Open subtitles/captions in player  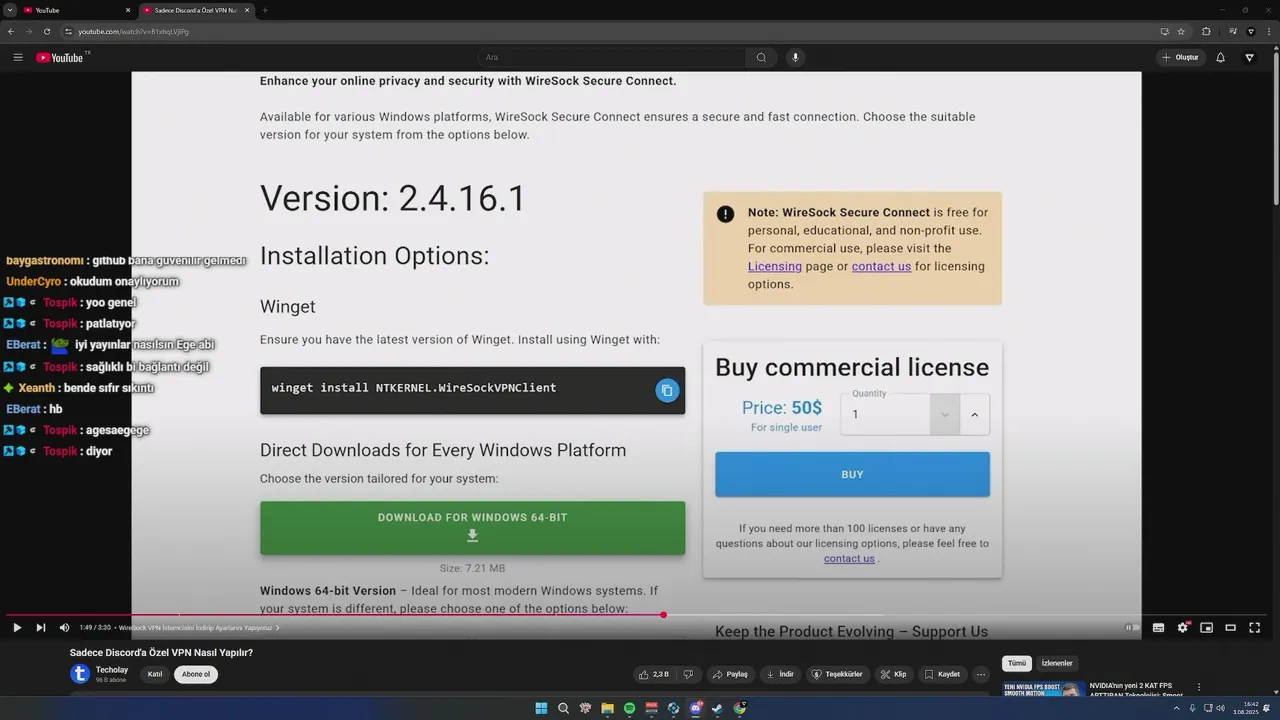pos(1158,628)
